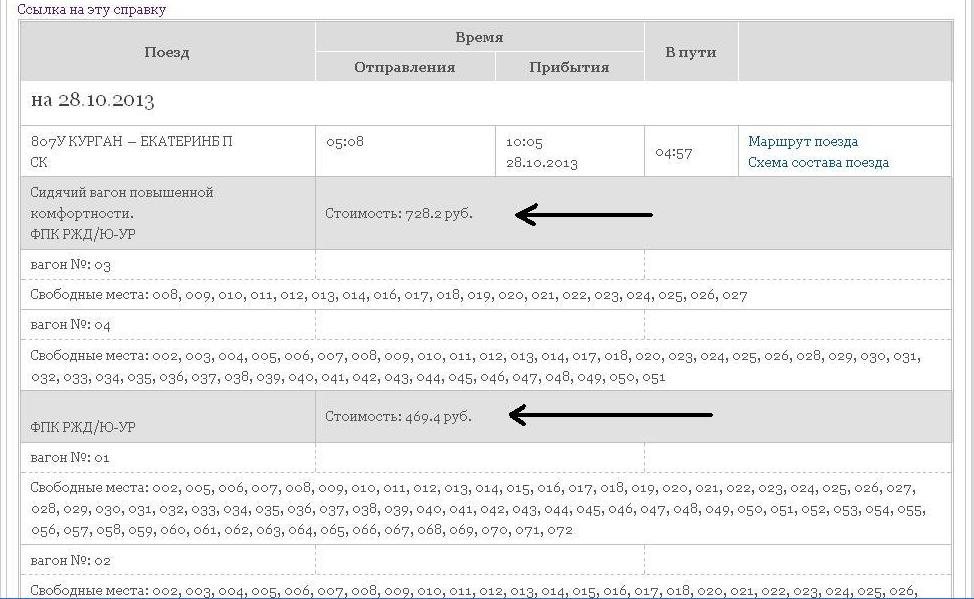Select the 'вагон №: 04' row

pos(71,325)
